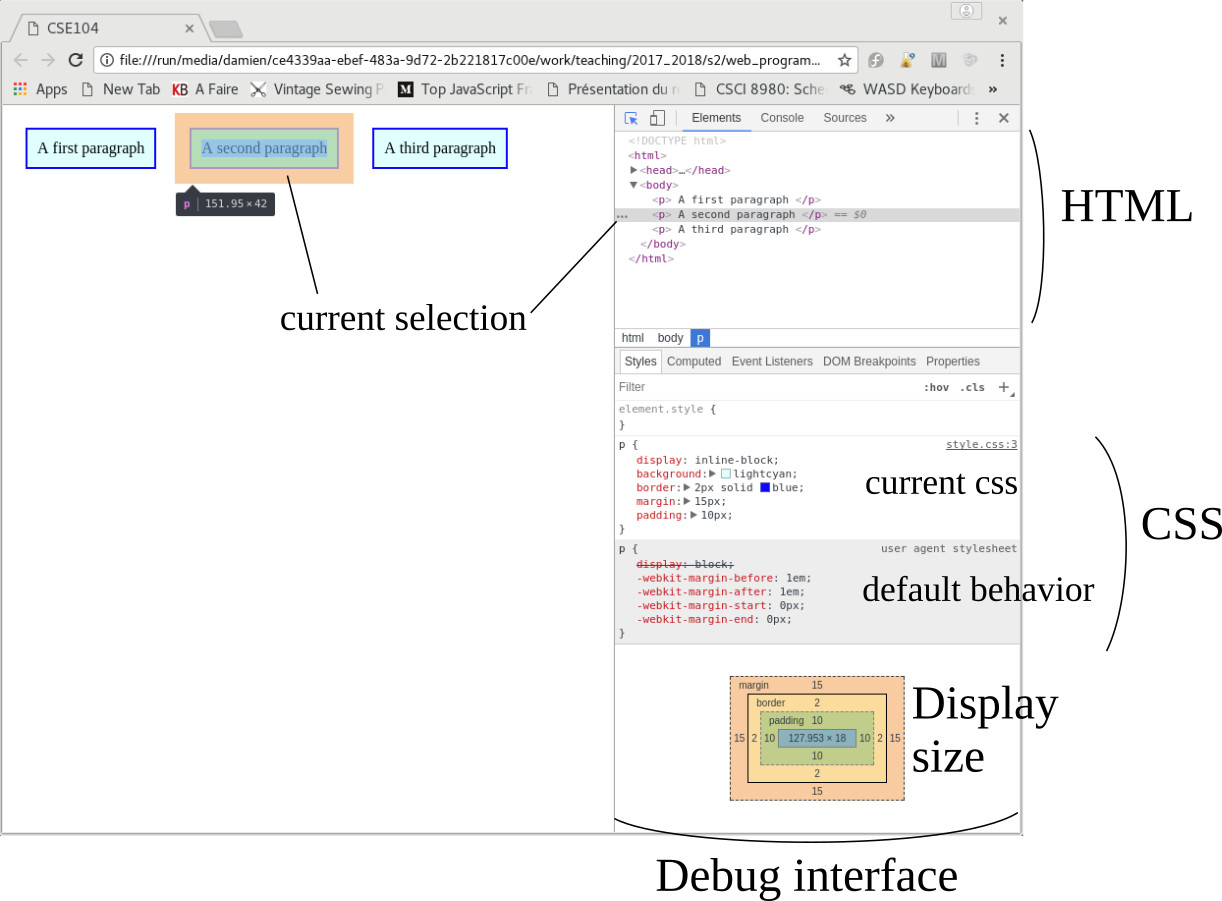Show more DevTools tabs
This screenshot has height=901, width=1222.
(x=890, y=118)
